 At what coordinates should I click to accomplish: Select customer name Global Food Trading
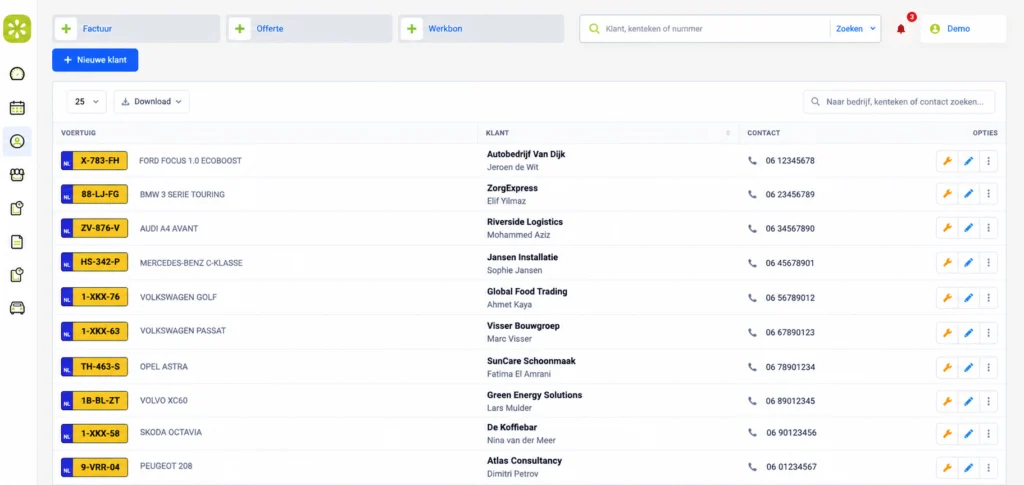(x=527, y=292)
